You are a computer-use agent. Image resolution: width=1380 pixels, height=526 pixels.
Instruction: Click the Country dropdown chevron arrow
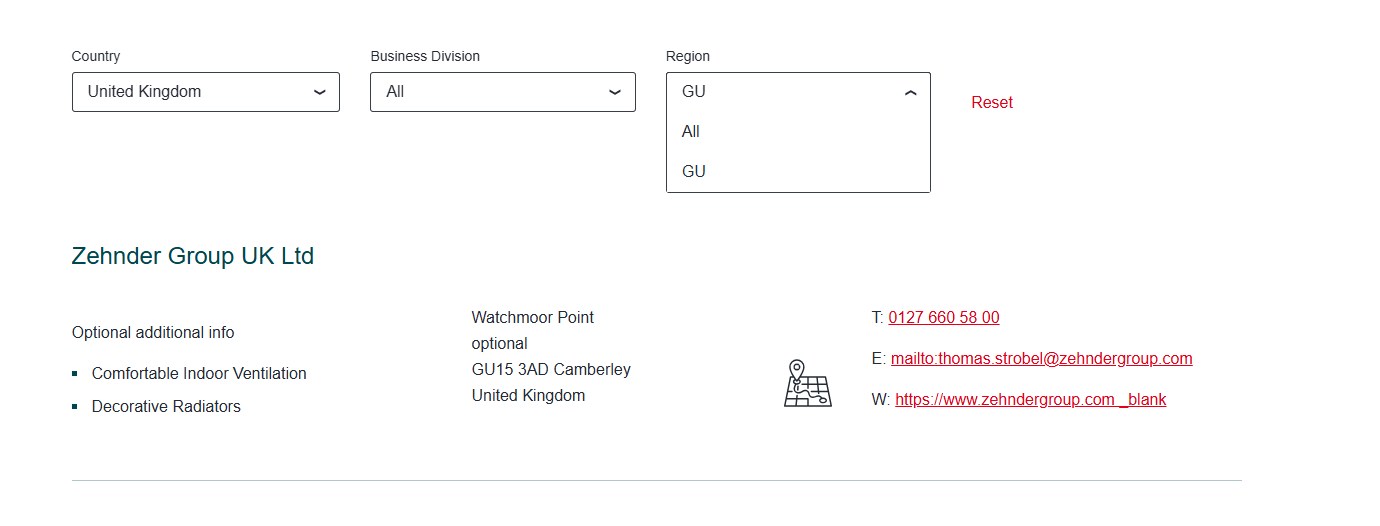[320, 92]
